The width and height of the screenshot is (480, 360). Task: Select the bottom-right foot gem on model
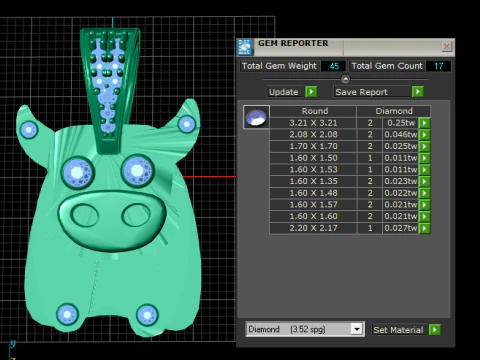point(147,315)
